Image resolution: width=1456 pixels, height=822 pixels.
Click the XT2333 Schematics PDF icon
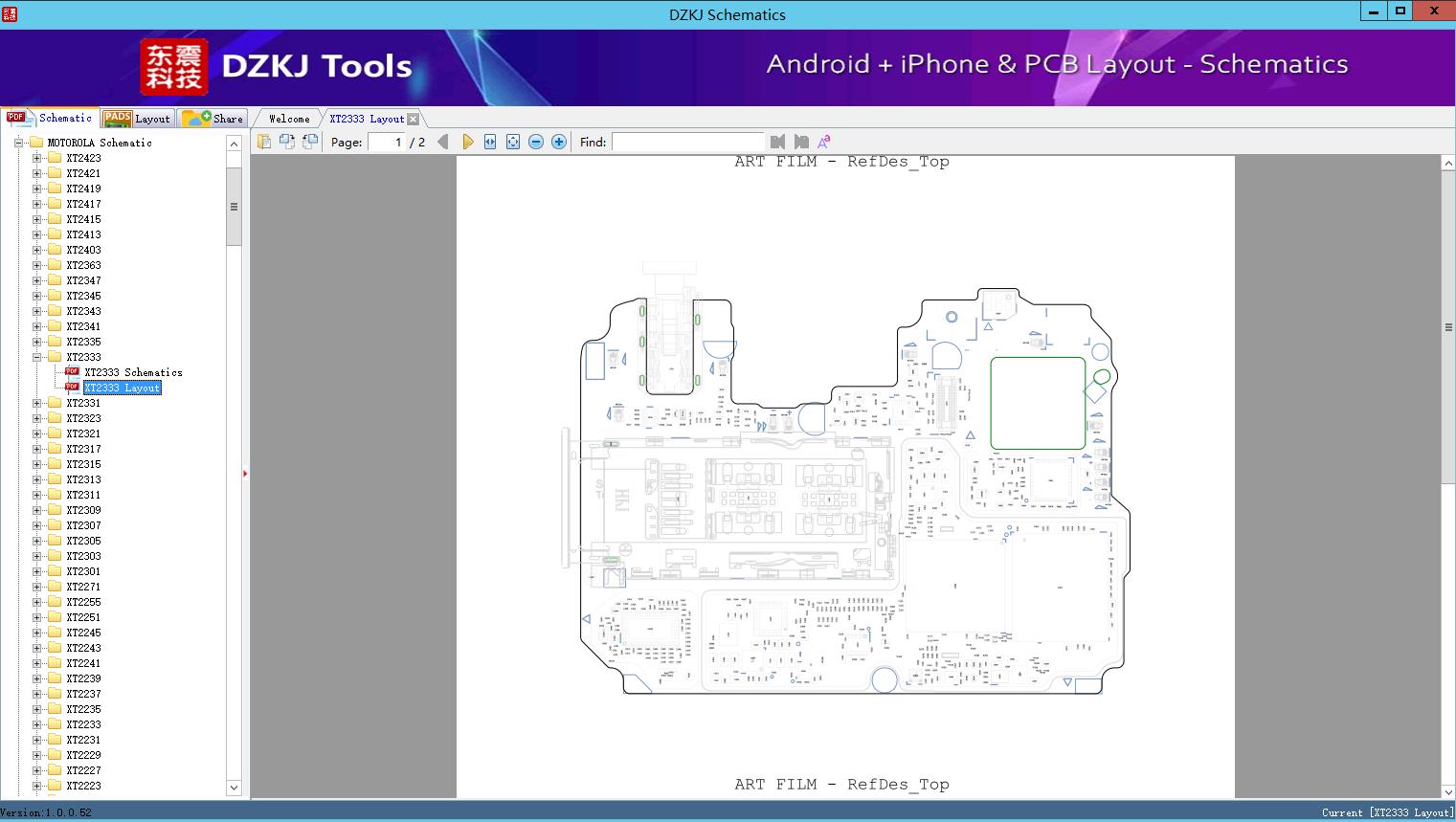pos(72,371)
